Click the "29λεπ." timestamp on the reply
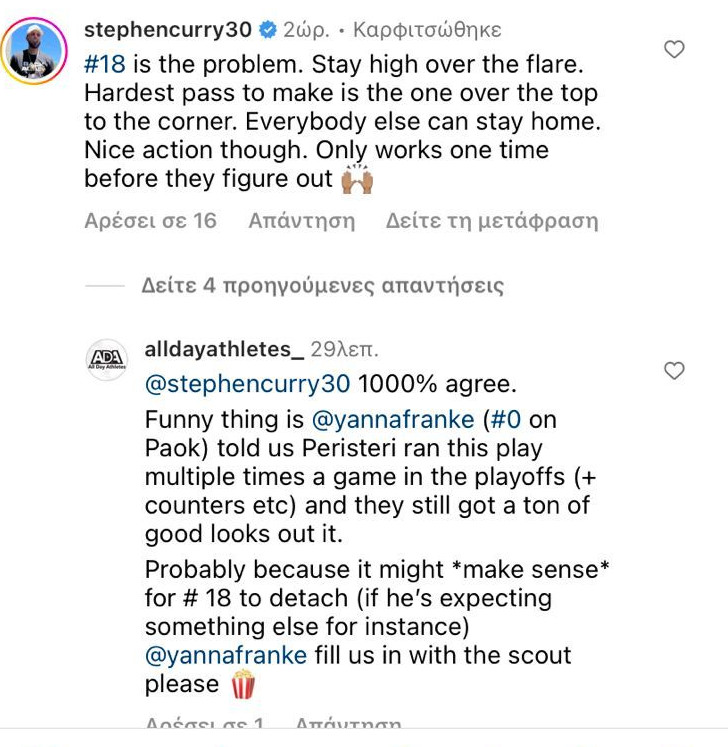Viewport: 728px width, 747px height. (x=344, y=349)
